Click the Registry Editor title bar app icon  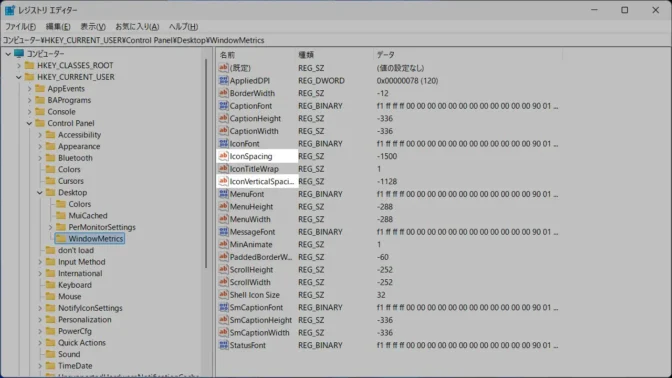pos(10,10)
